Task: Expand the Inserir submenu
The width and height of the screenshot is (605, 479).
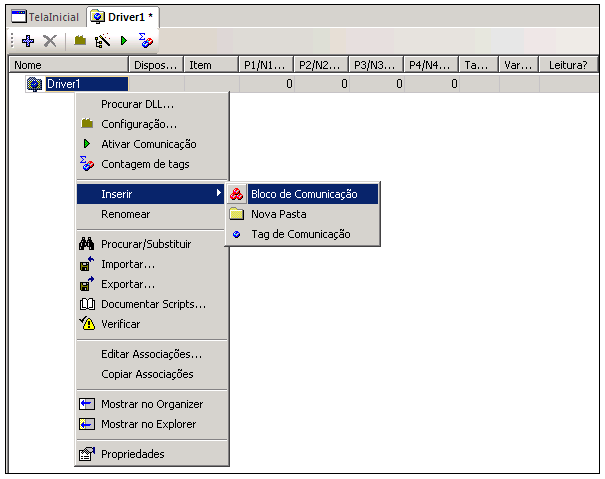Action: click(x=150, y=194)
